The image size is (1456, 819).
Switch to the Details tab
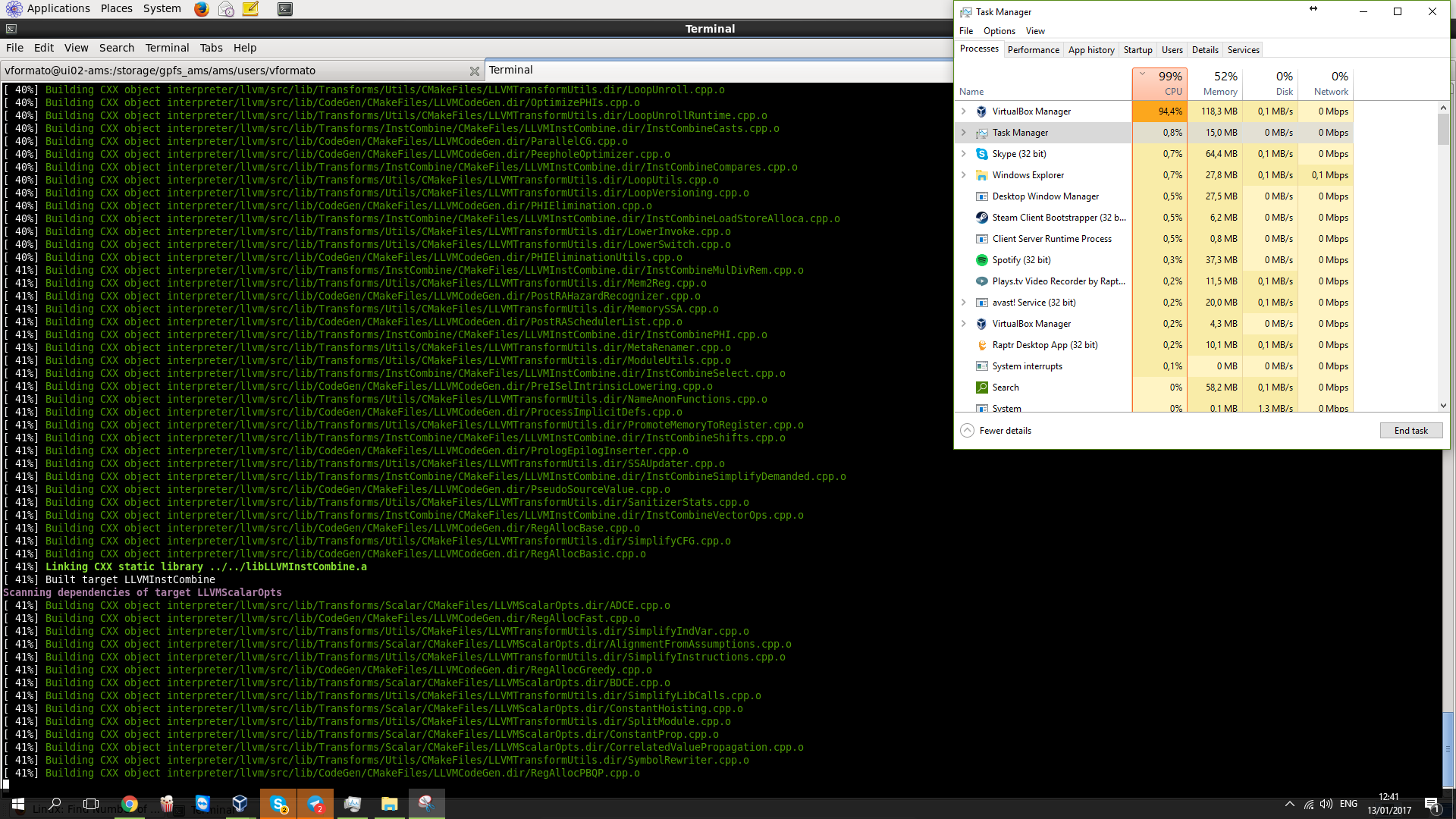point(1205,50)
